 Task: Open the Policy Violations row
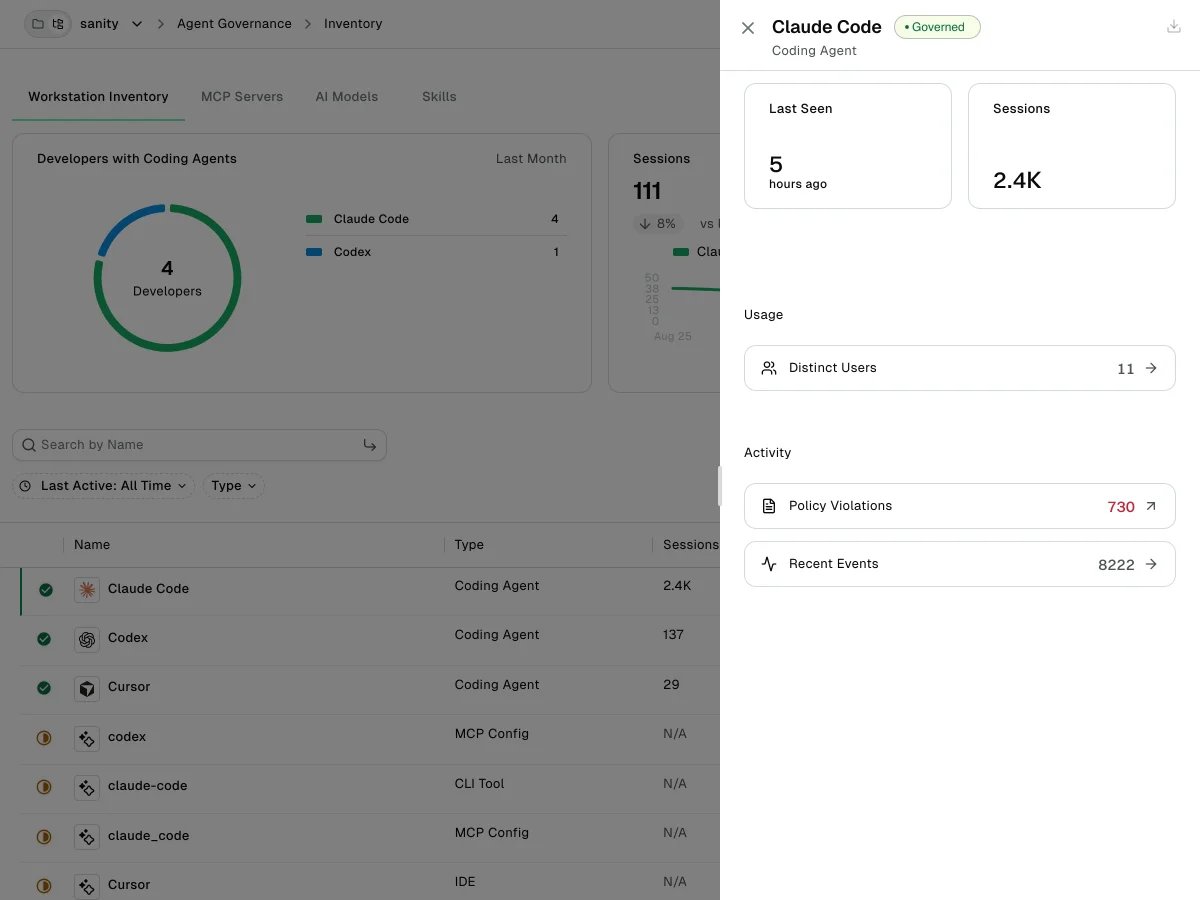coord(960,506)
